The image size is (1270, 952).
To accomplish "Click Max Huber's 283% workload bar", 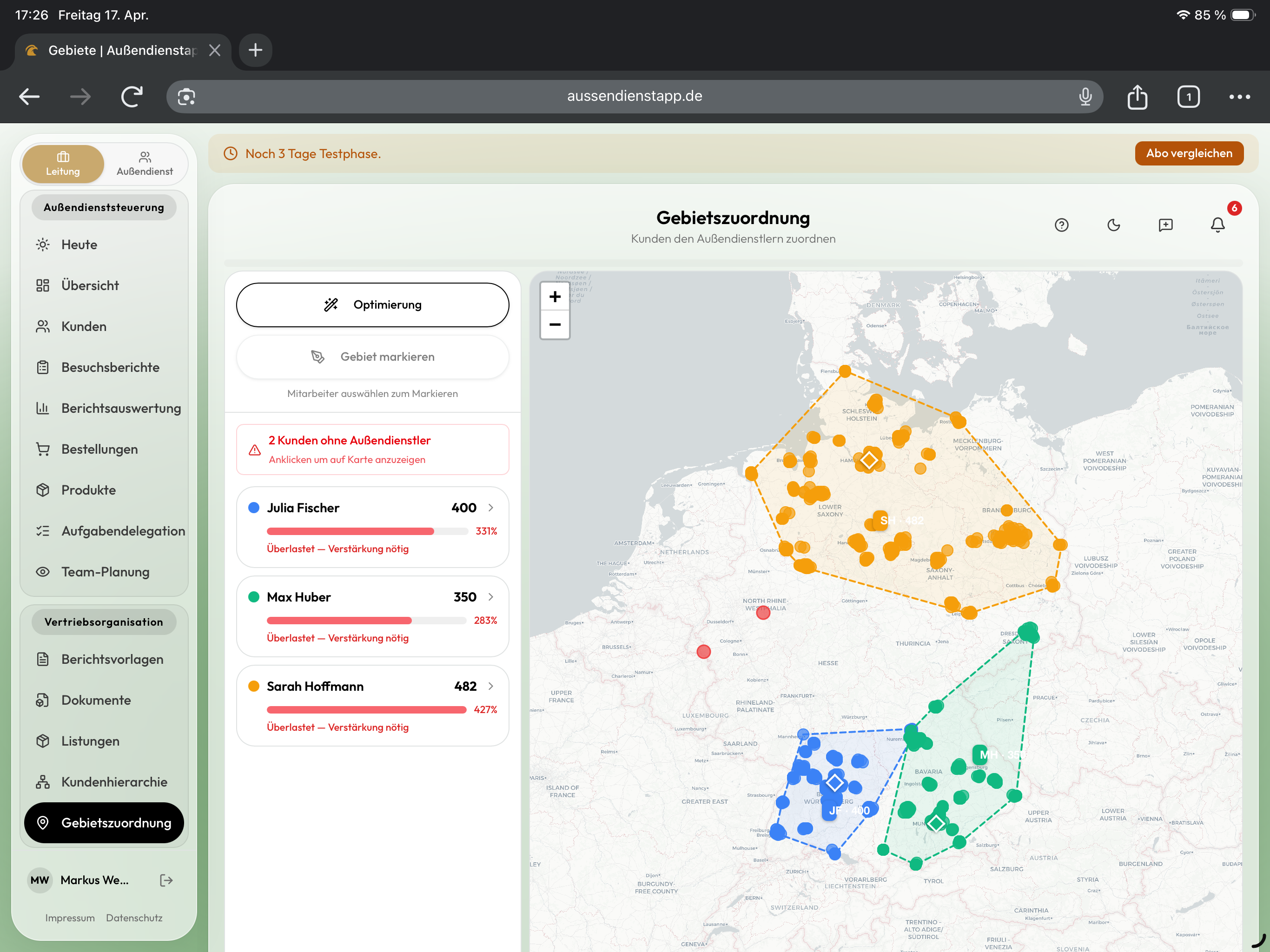I will point(366,621).
